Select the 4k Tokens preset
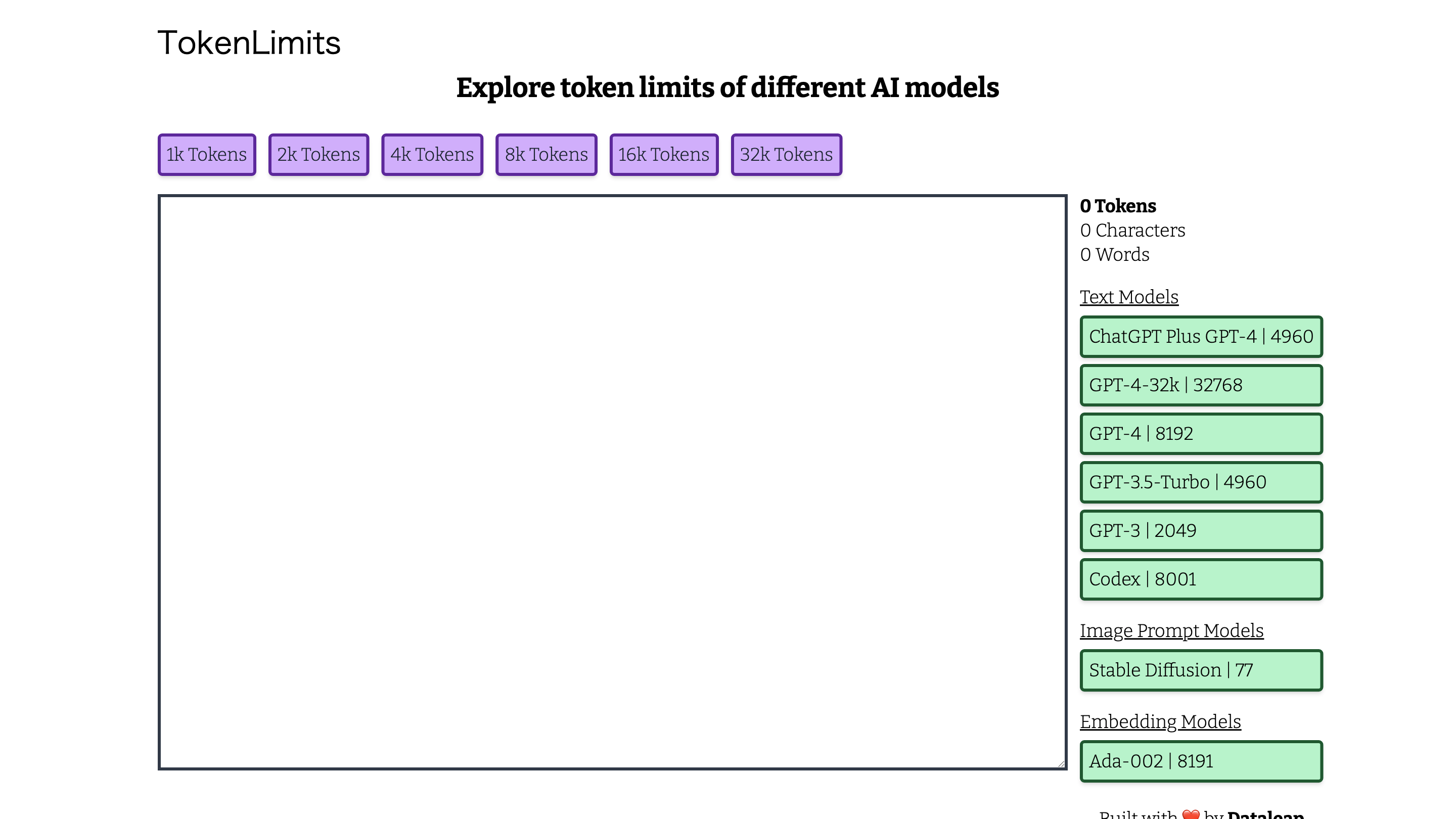 [432, 154]
